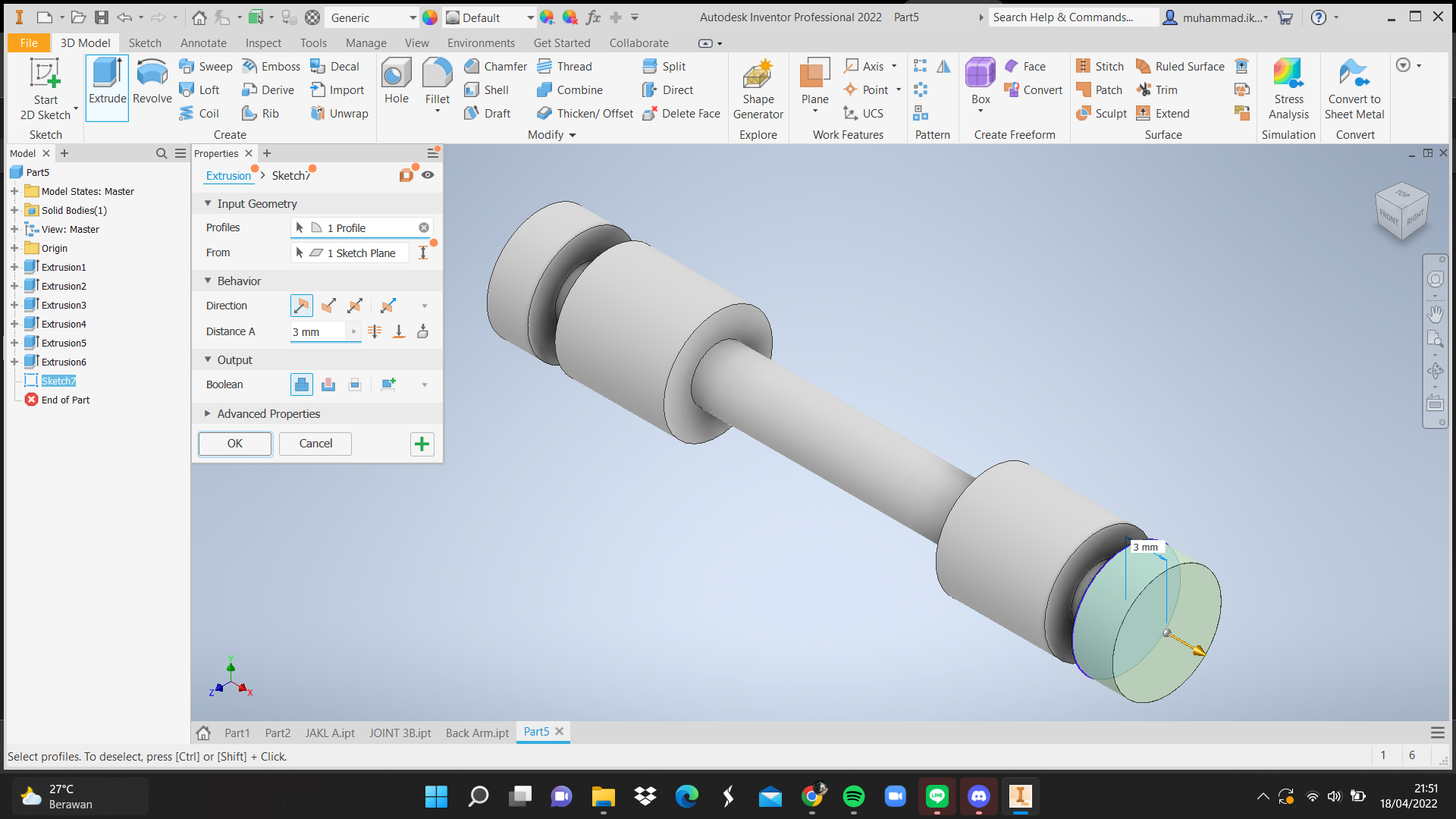This screenshot has height=819, width=1456.
Task: Click the Distance A input field
Action: coord(317,332)
